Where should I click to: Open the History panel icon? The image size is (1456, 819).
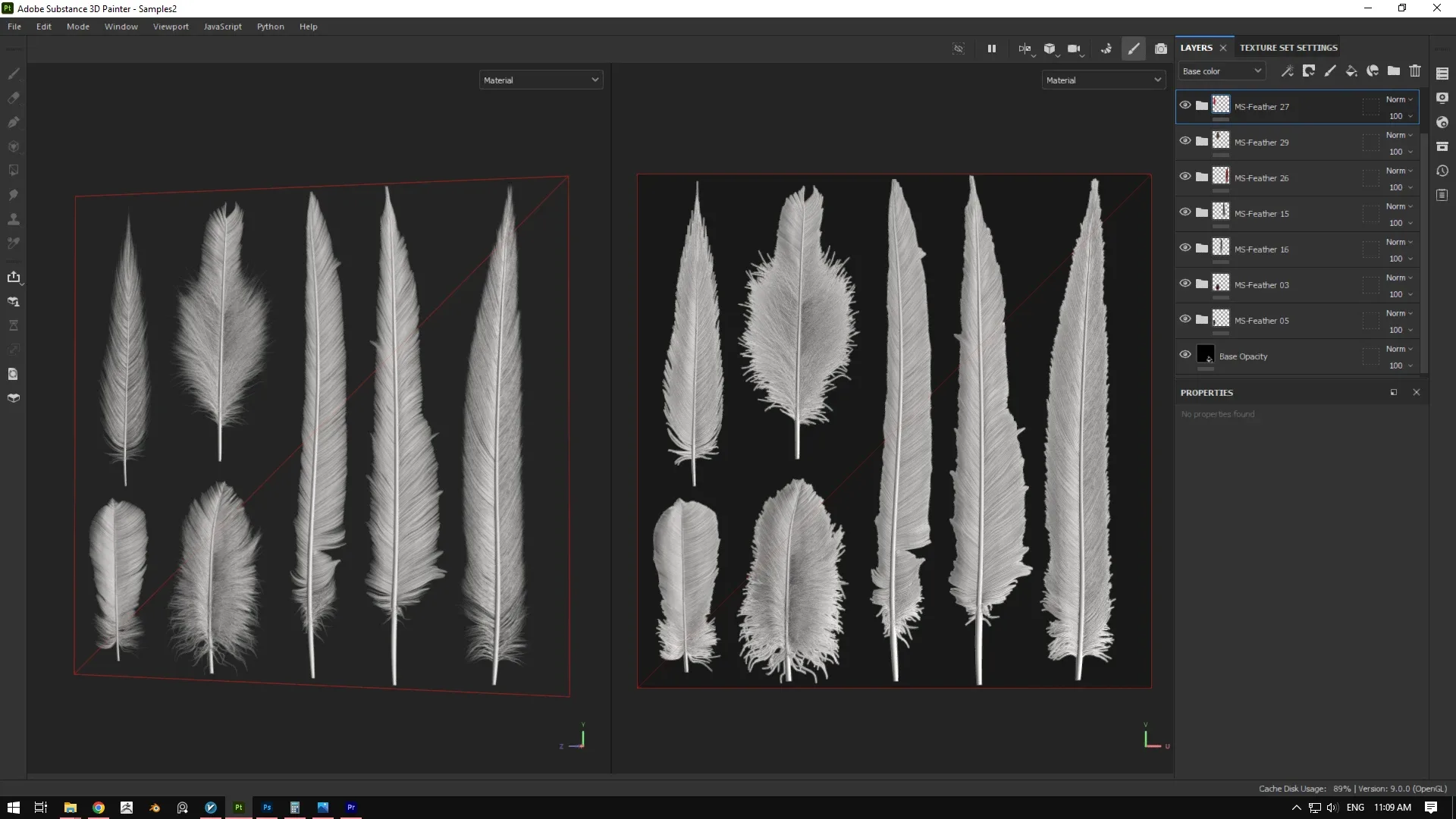(x=1442, y=171)
